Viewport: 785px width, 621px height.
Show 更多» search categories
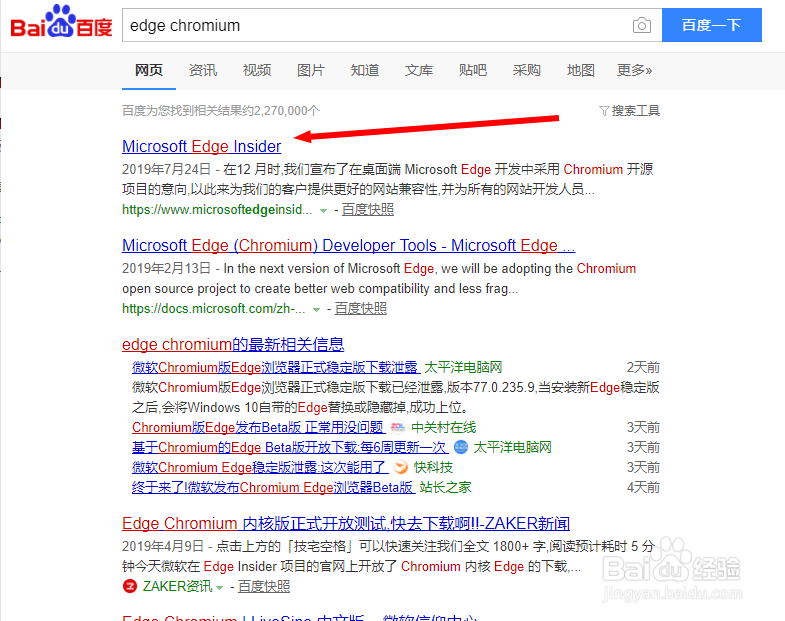coord(634,71)
